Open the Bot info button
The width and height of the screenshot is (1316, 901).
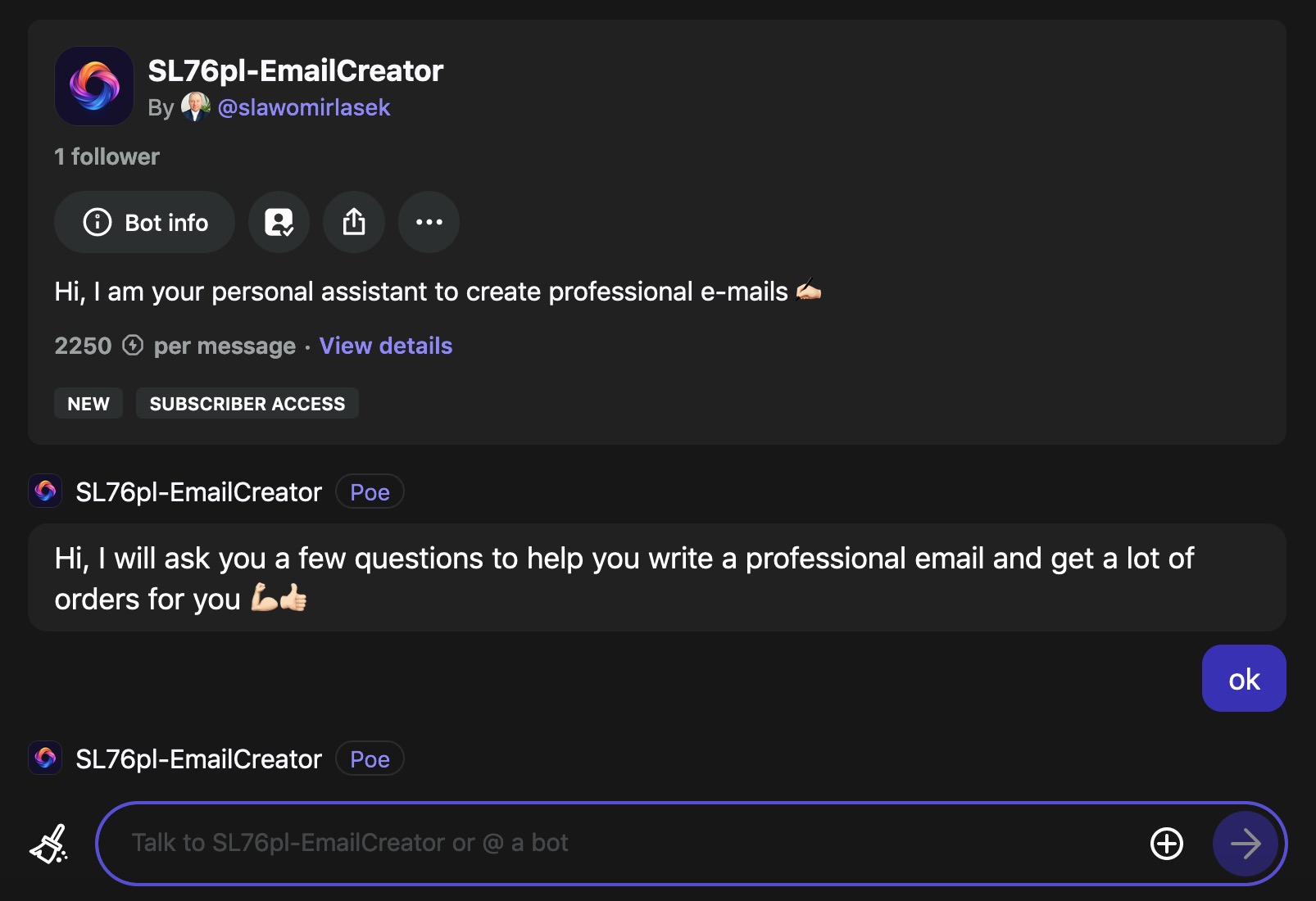click(x=144, y=222)
